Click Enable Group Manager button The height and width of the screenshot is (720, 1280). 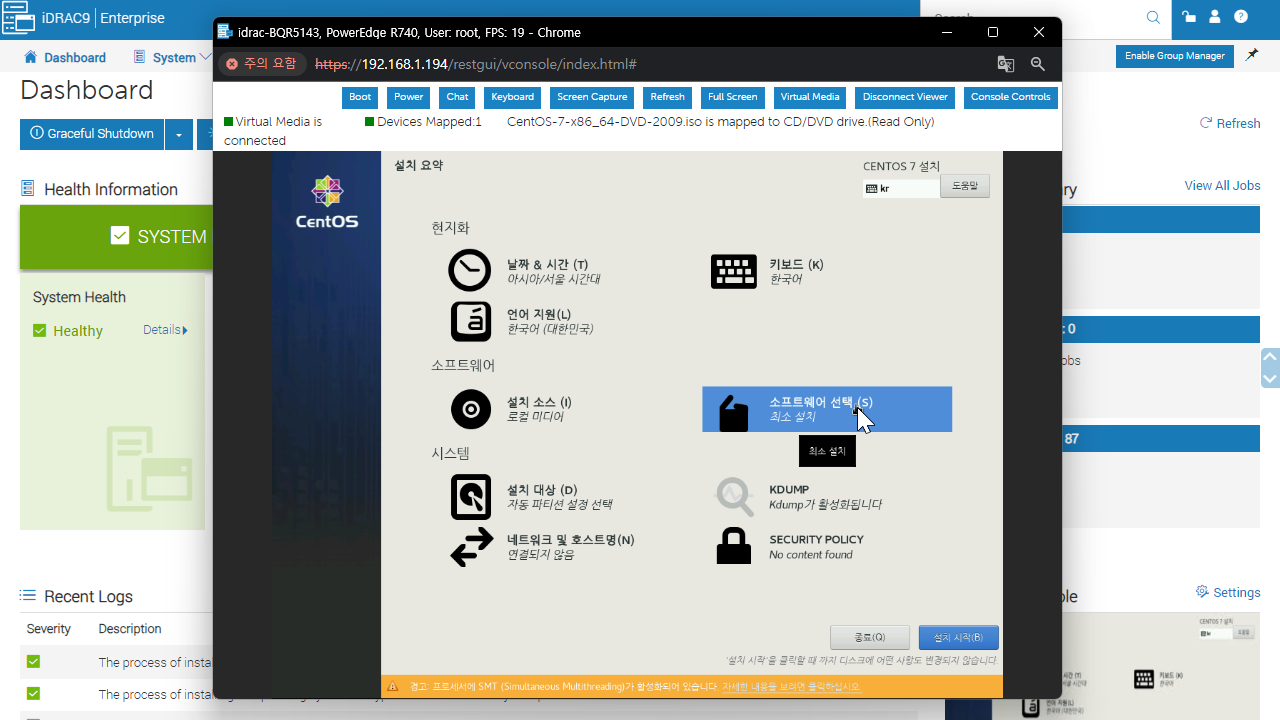pyautogui.click(x=1174, y=56)
